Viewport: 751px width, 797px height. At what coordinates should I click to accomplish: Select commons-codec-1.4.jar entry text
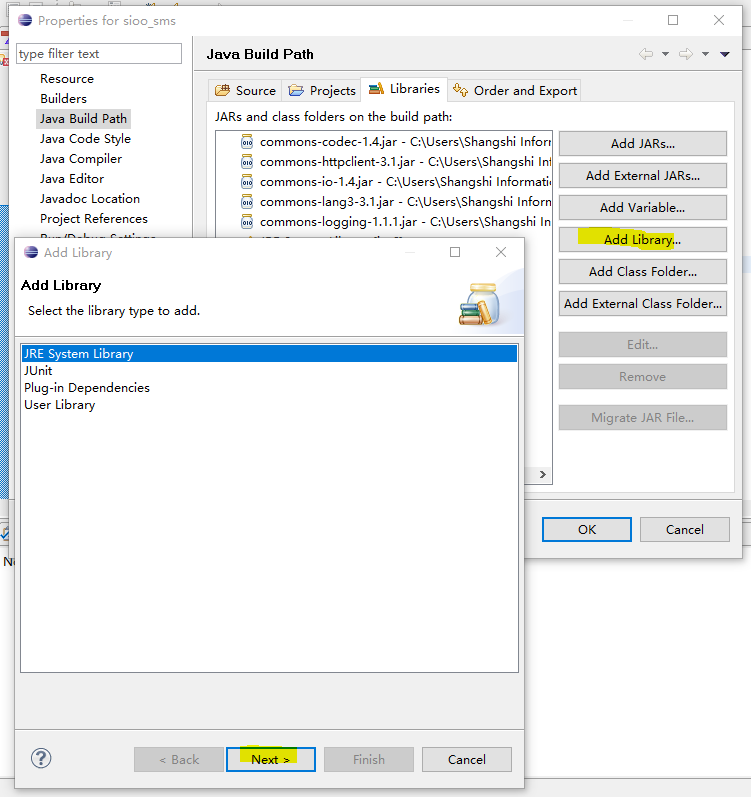(x=405, y=142)
